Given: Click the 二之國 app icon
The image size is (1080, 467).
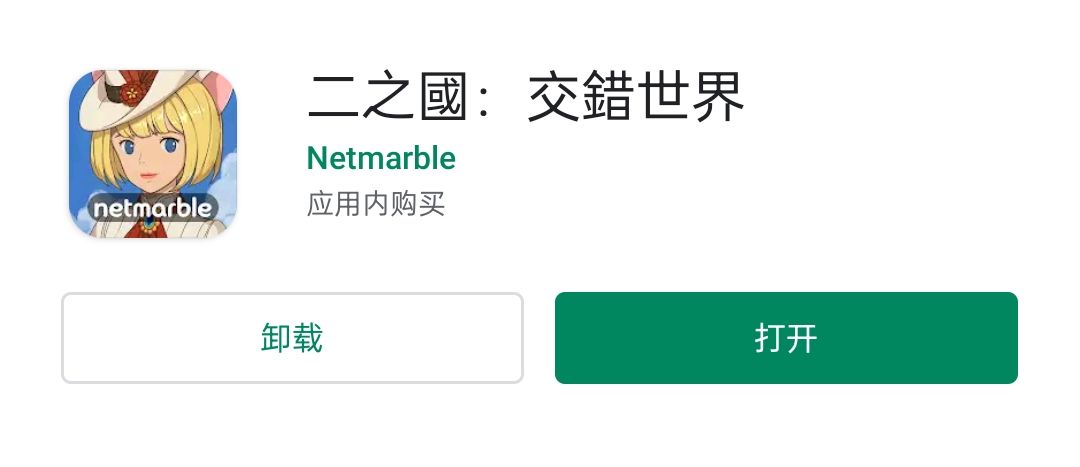Looking at the screenshot, I should tap(153, 154).
